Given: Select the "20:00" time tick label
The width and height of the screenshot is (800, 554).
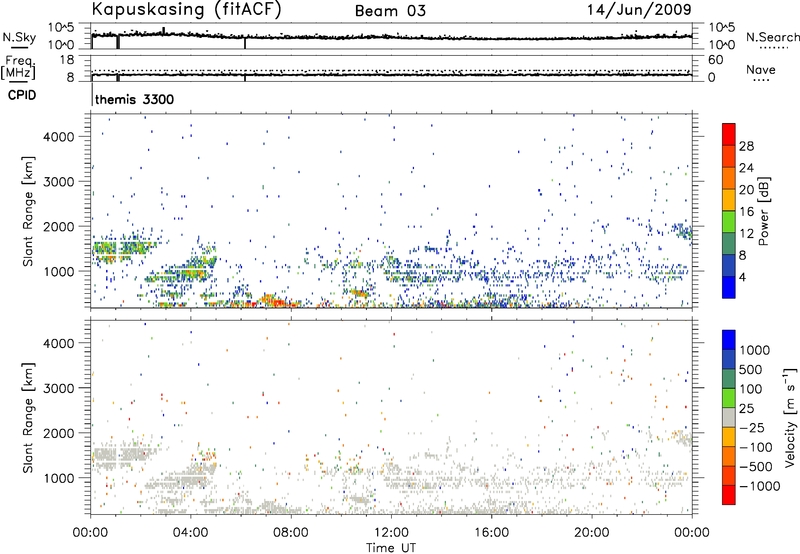Looking at the screenshot, I should [592, 532].
